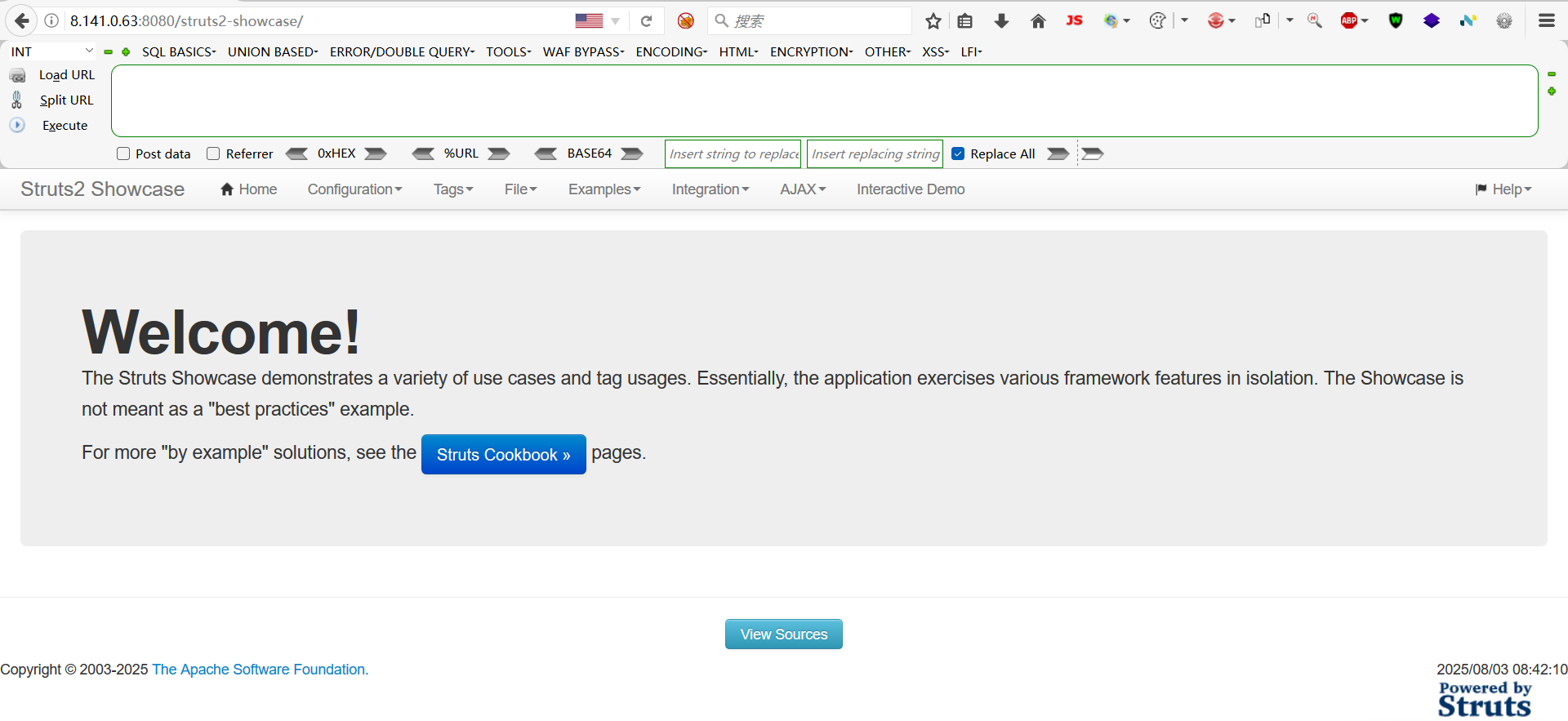This screenshot has width=1568, height=721.
Task: Click the green minus icon beside INT
Action: (x=108, y=52)
